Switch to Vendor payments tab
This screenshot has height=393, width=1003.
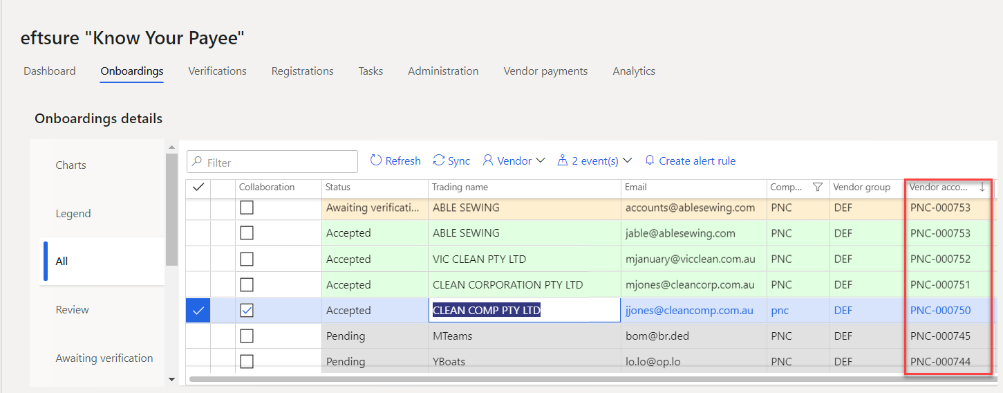coord(545,71)
